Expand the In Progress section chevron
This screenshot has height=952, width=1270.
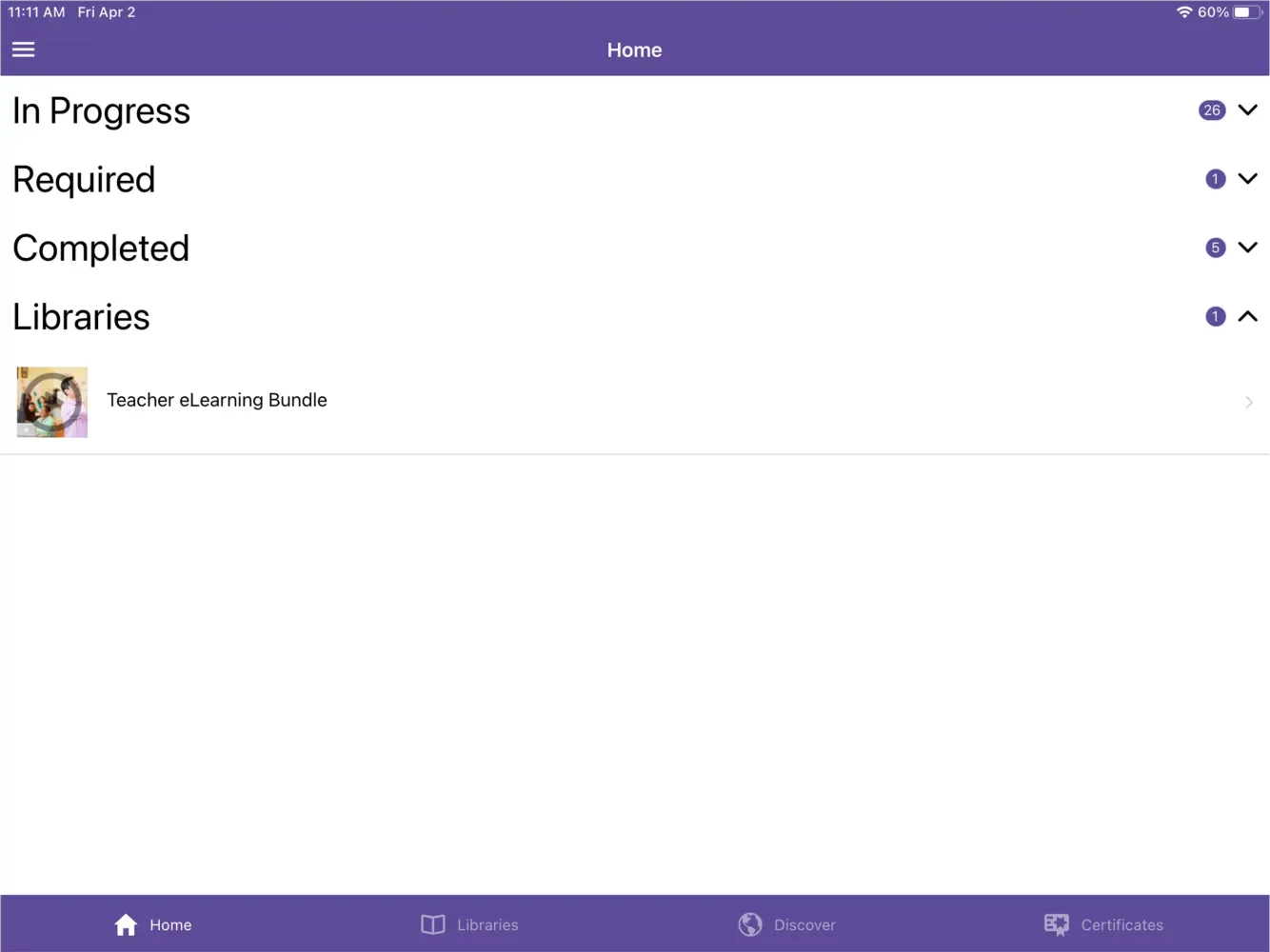1247,110
